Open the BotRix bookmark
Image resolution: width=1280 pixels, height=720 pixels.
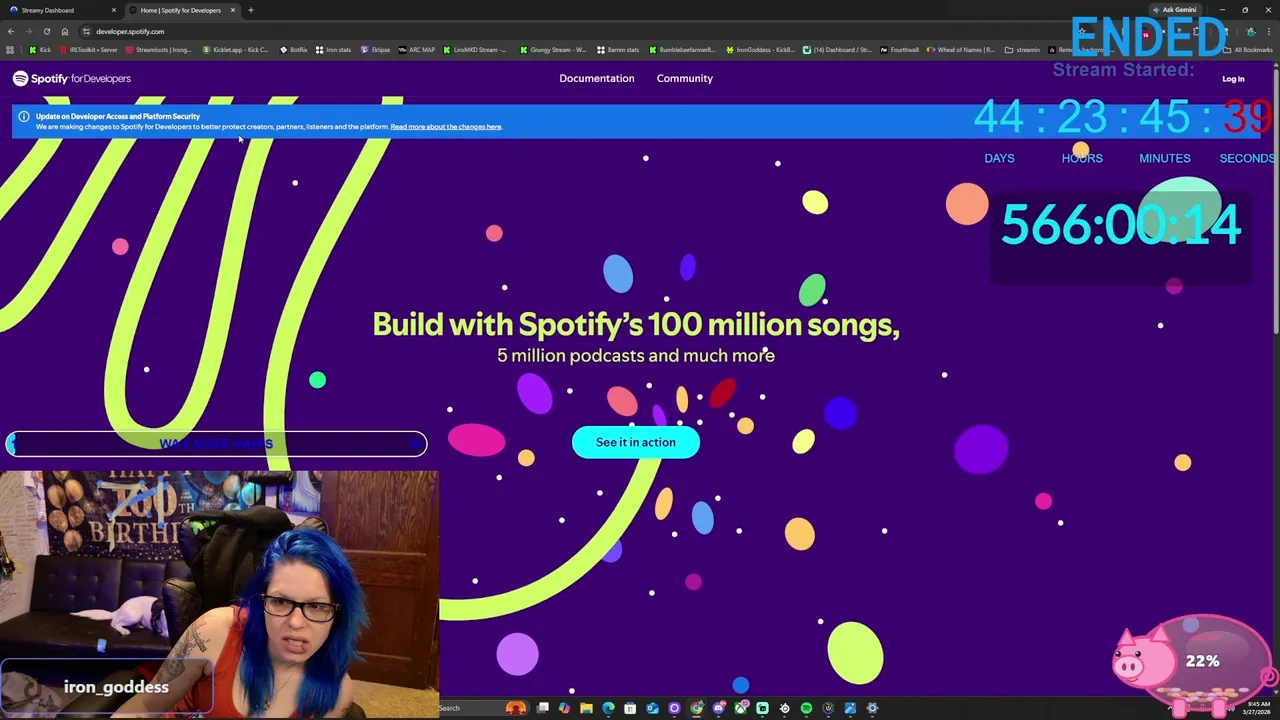293,49
